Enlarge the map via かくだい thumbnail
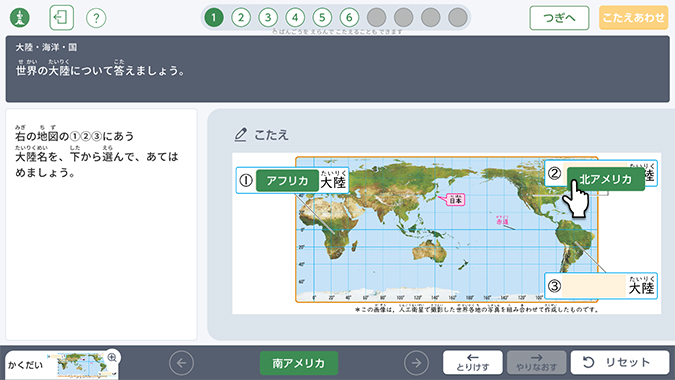Image resolution: width=675 pixels, height=380 pixels. [61, 365]
